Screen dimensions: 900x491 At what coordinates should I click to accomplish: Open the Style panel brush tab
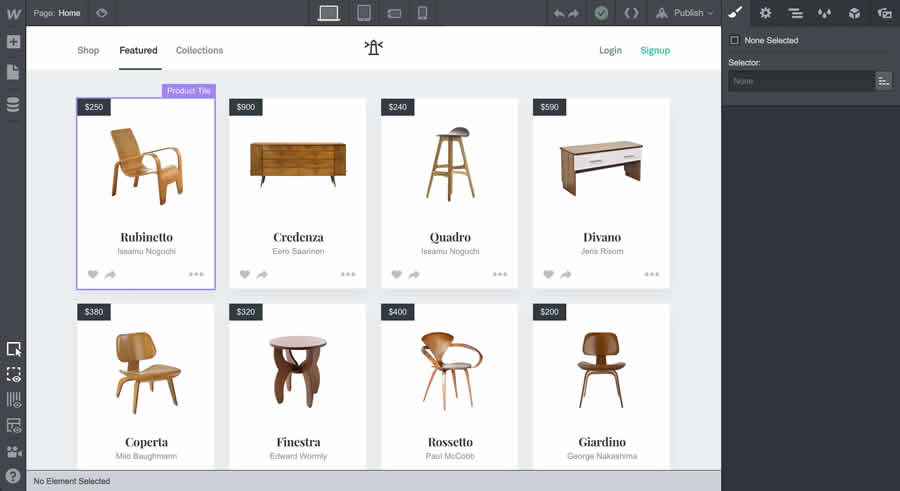click(x=735, y=13)
